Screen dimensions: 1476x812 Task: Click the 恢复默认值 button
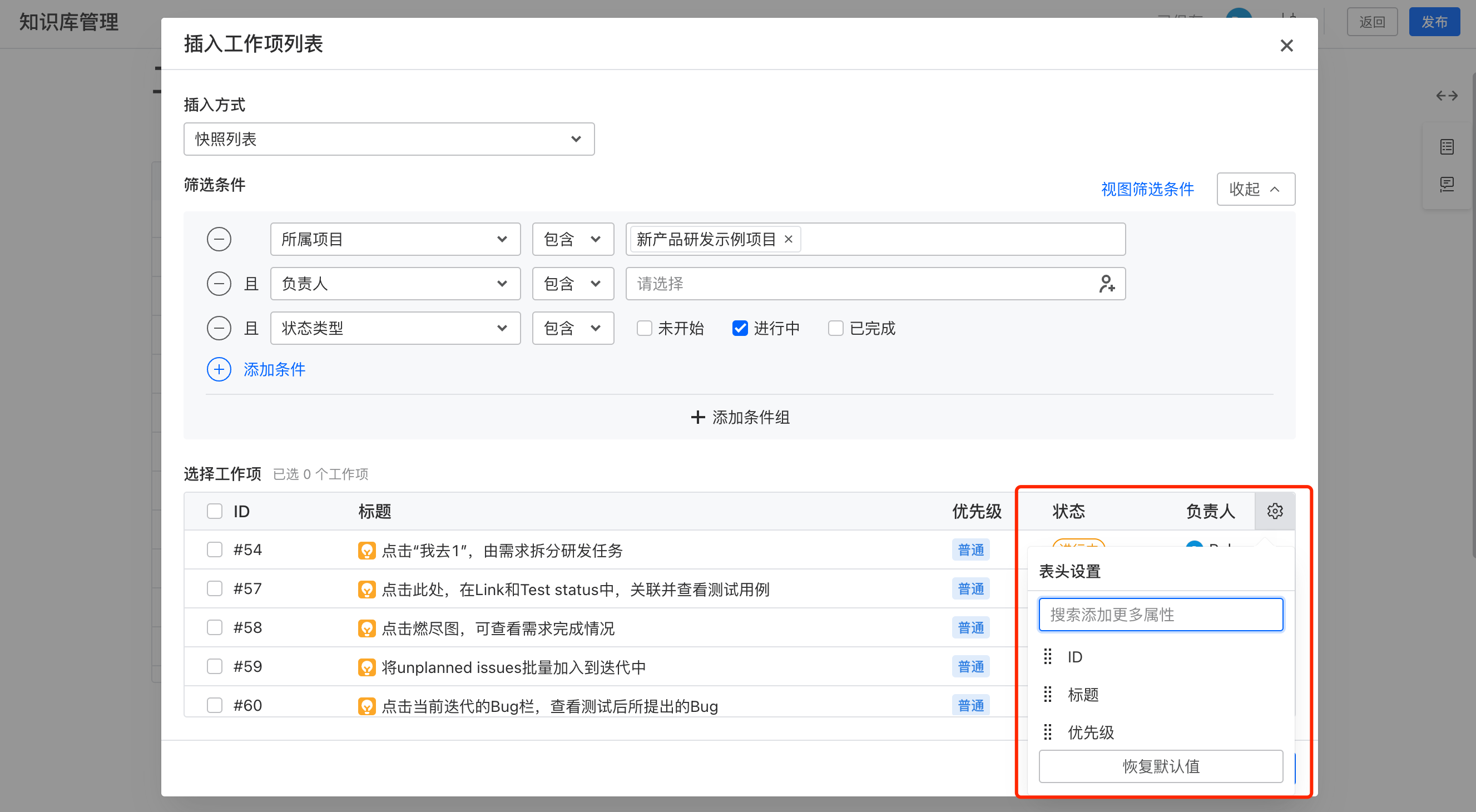pos(1160,766)
